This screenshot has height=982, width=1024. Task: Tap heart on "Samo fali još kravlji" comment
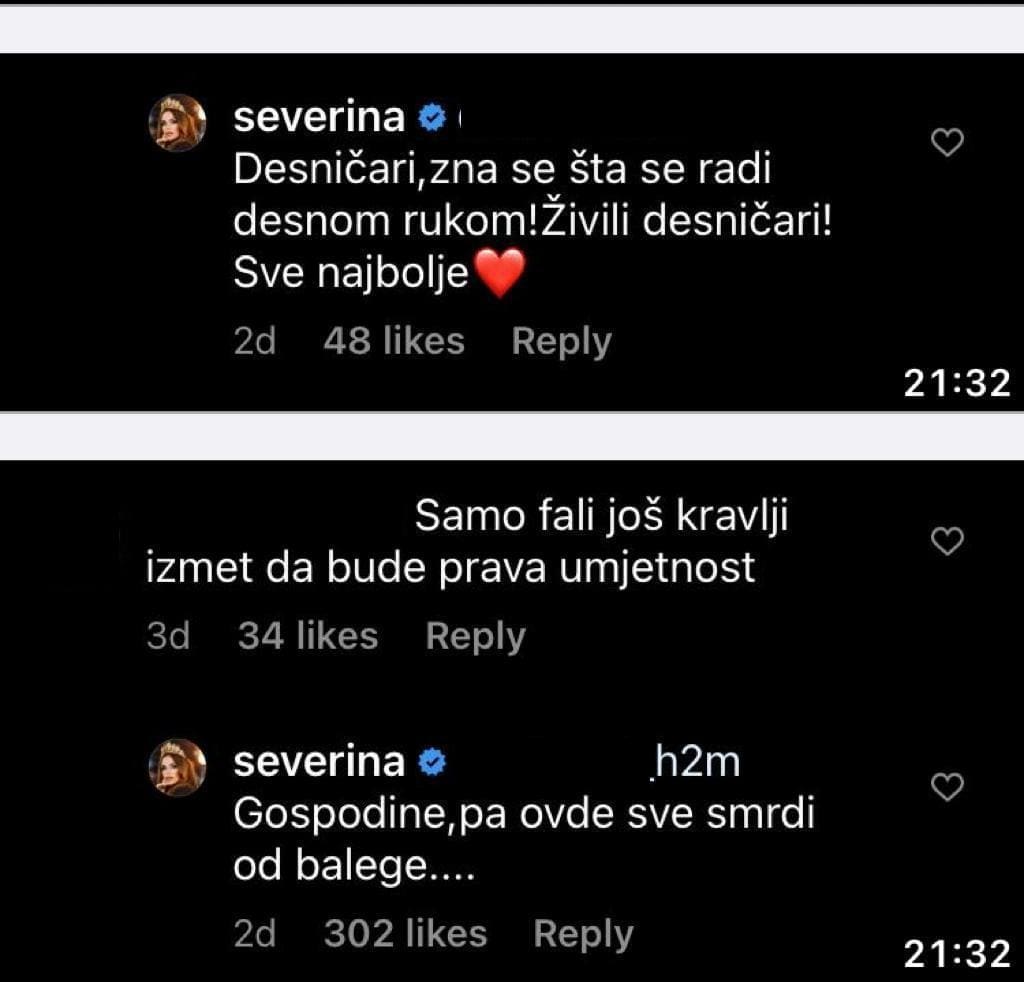click(946, 541)
